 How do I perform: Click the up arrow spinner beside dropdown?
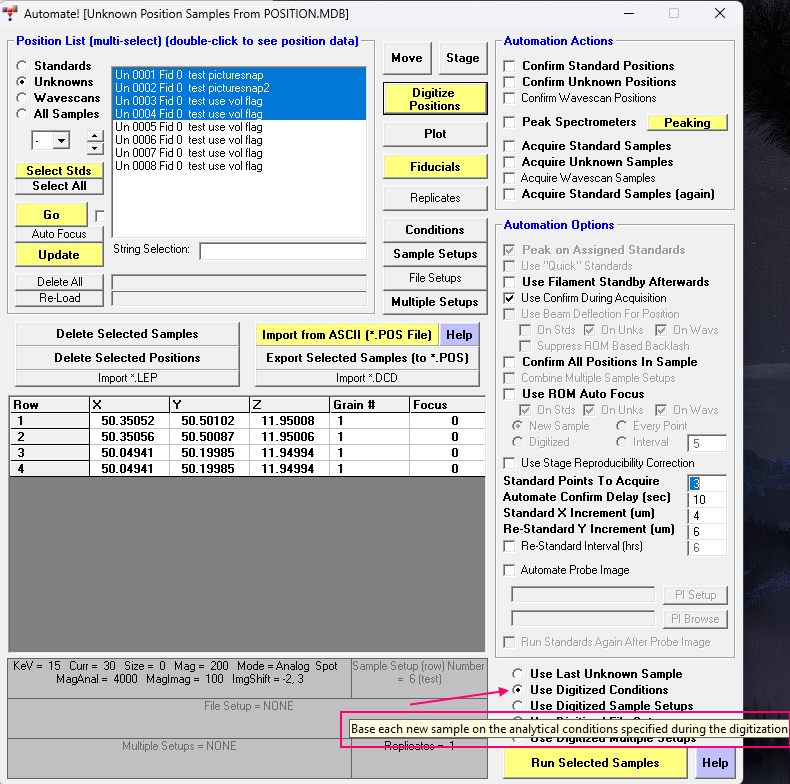[x=94, y=135]
